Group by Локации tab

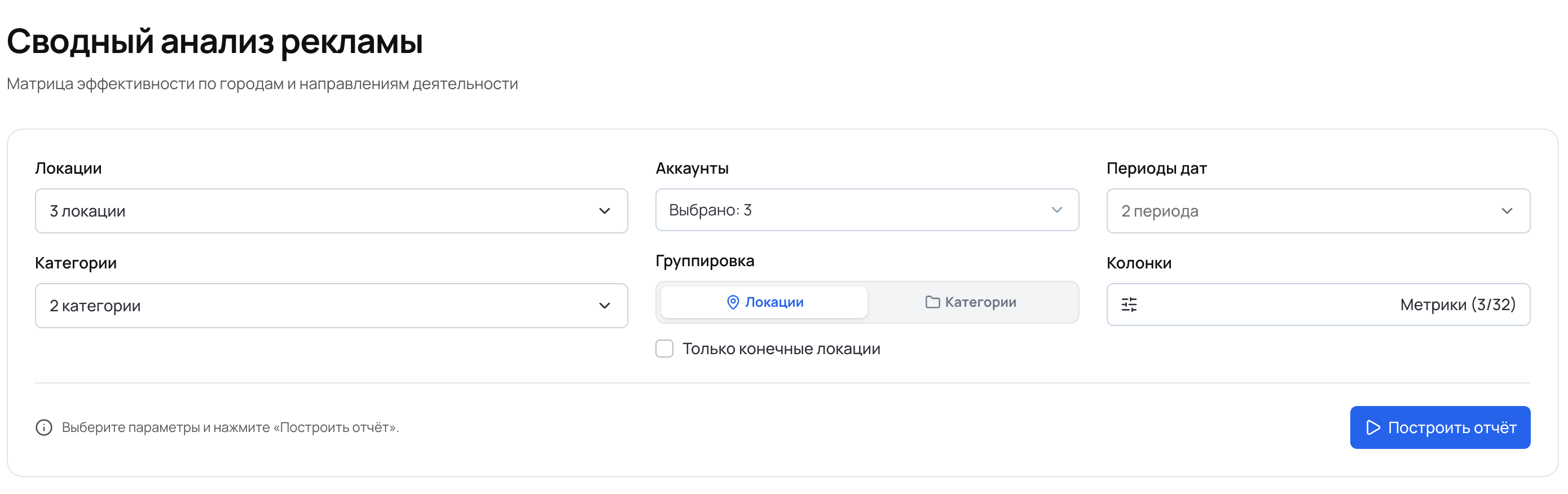coord(764,302)
